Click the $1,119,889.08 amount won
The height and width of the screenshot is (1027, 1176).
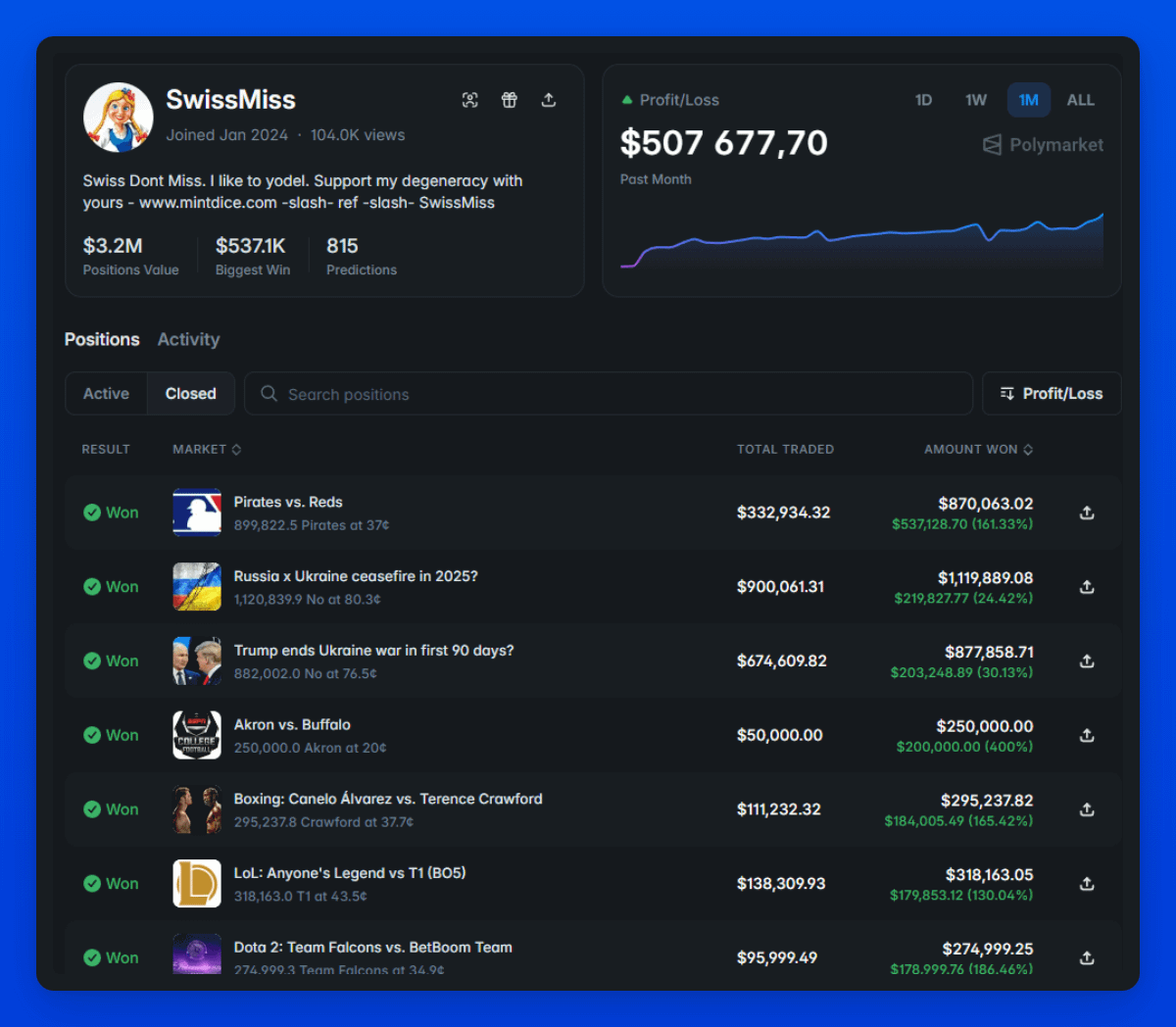click(985, 578)
